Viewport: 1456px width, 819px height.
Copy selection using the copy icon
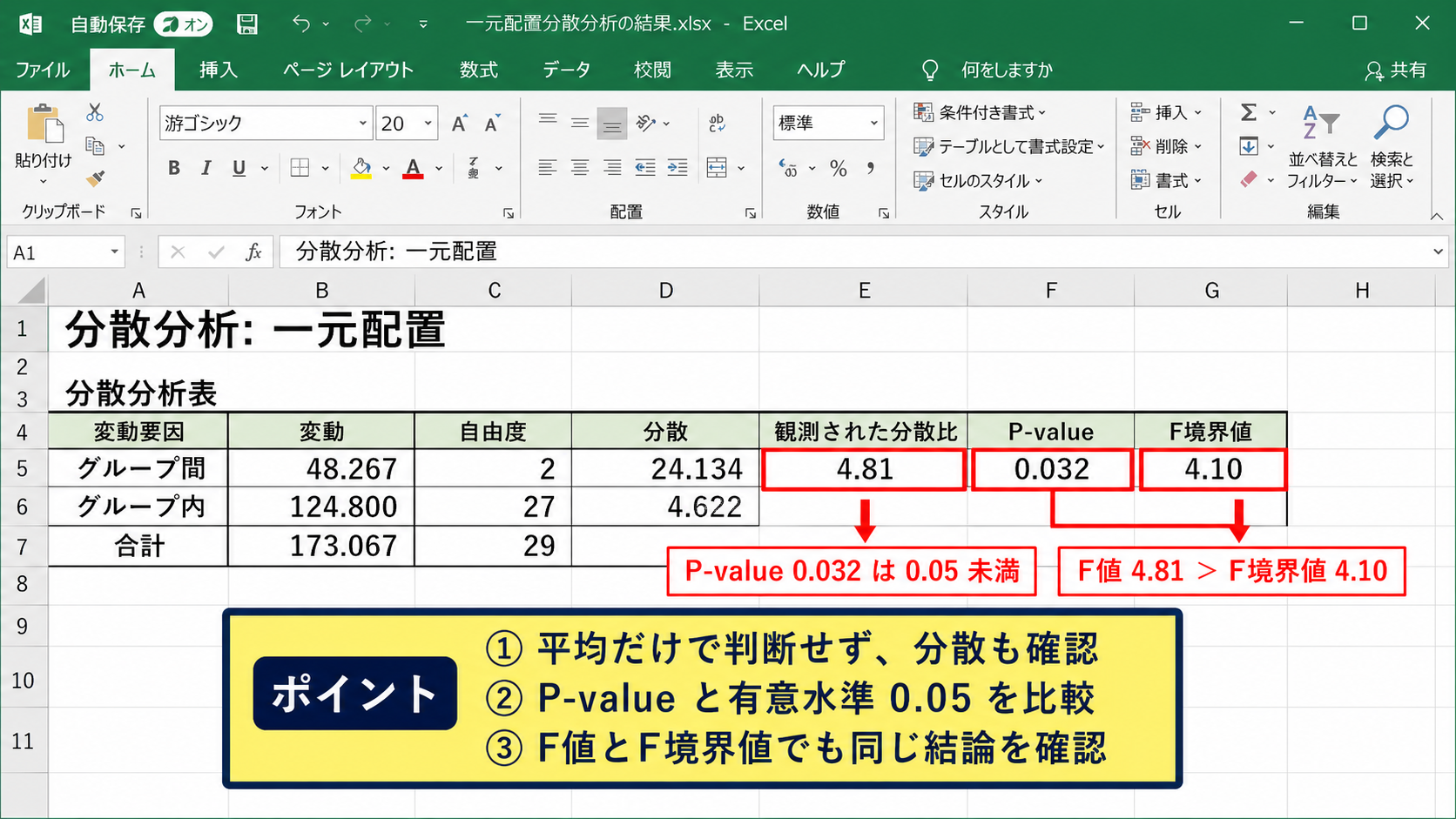[x=95, y=146]
